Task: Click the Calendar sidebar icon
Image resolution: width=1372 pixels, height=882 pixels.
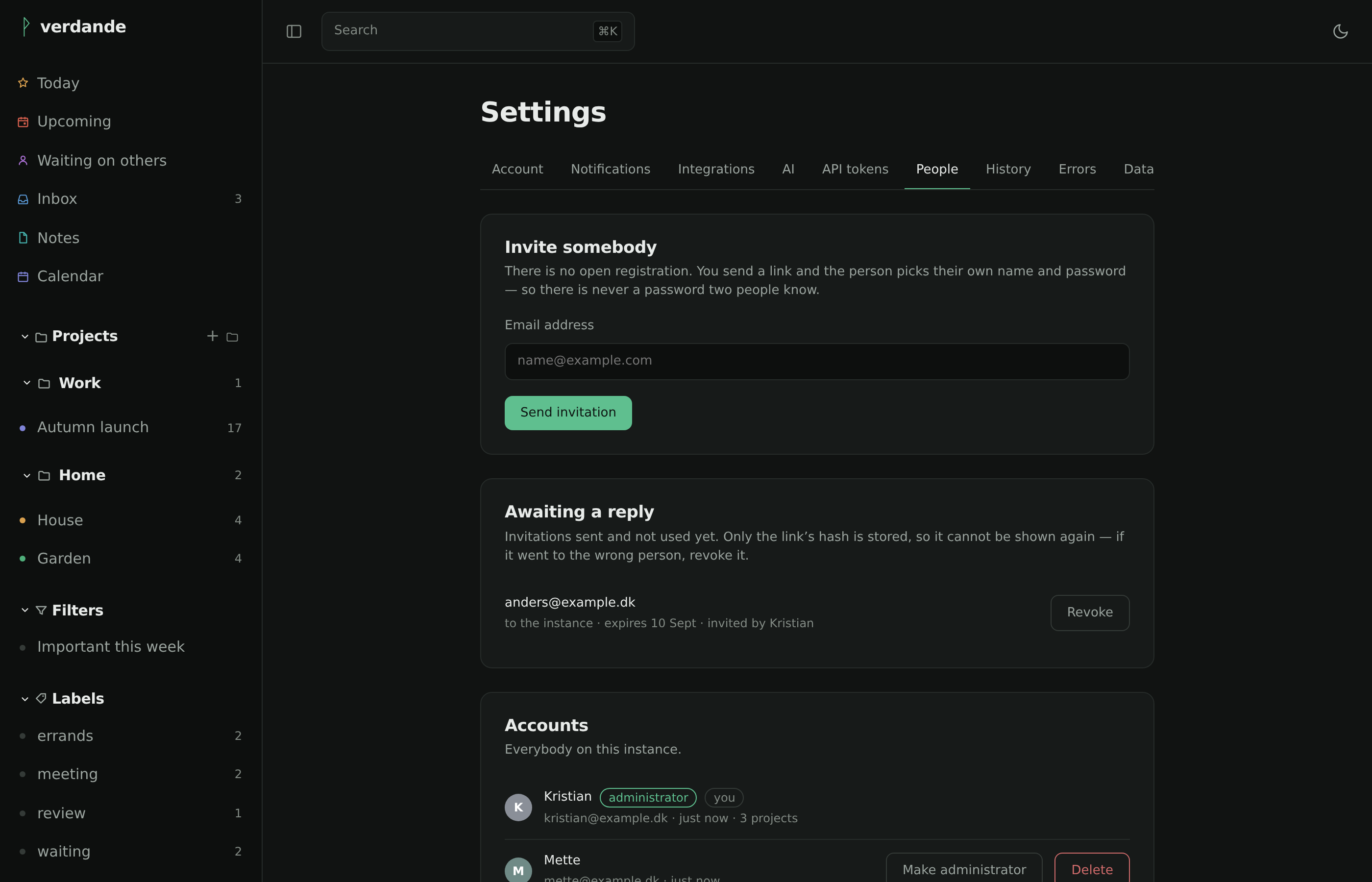Action: (23, 277)
